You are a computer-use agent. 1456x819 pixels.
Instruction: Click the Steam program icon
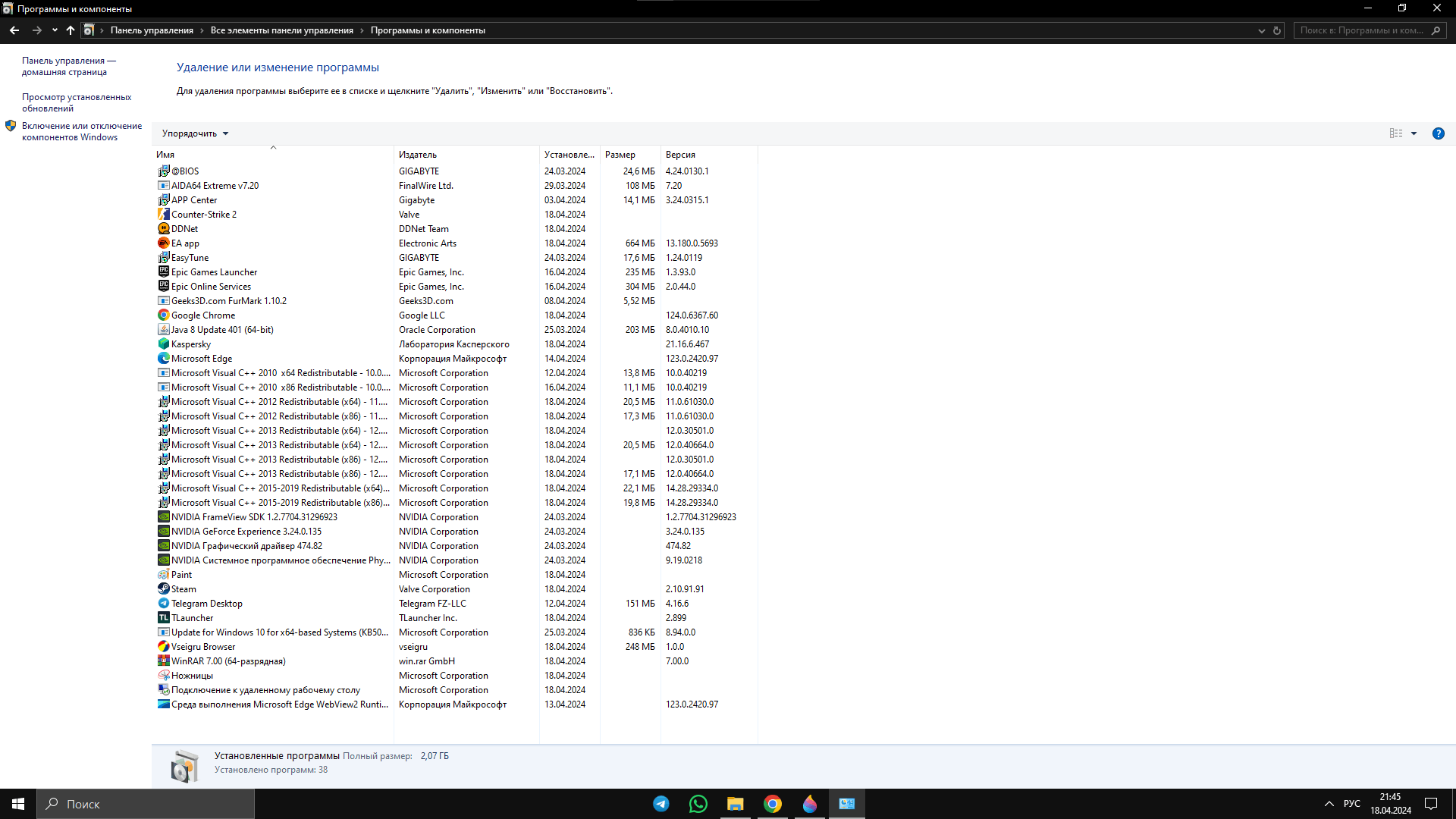point(163,589)
